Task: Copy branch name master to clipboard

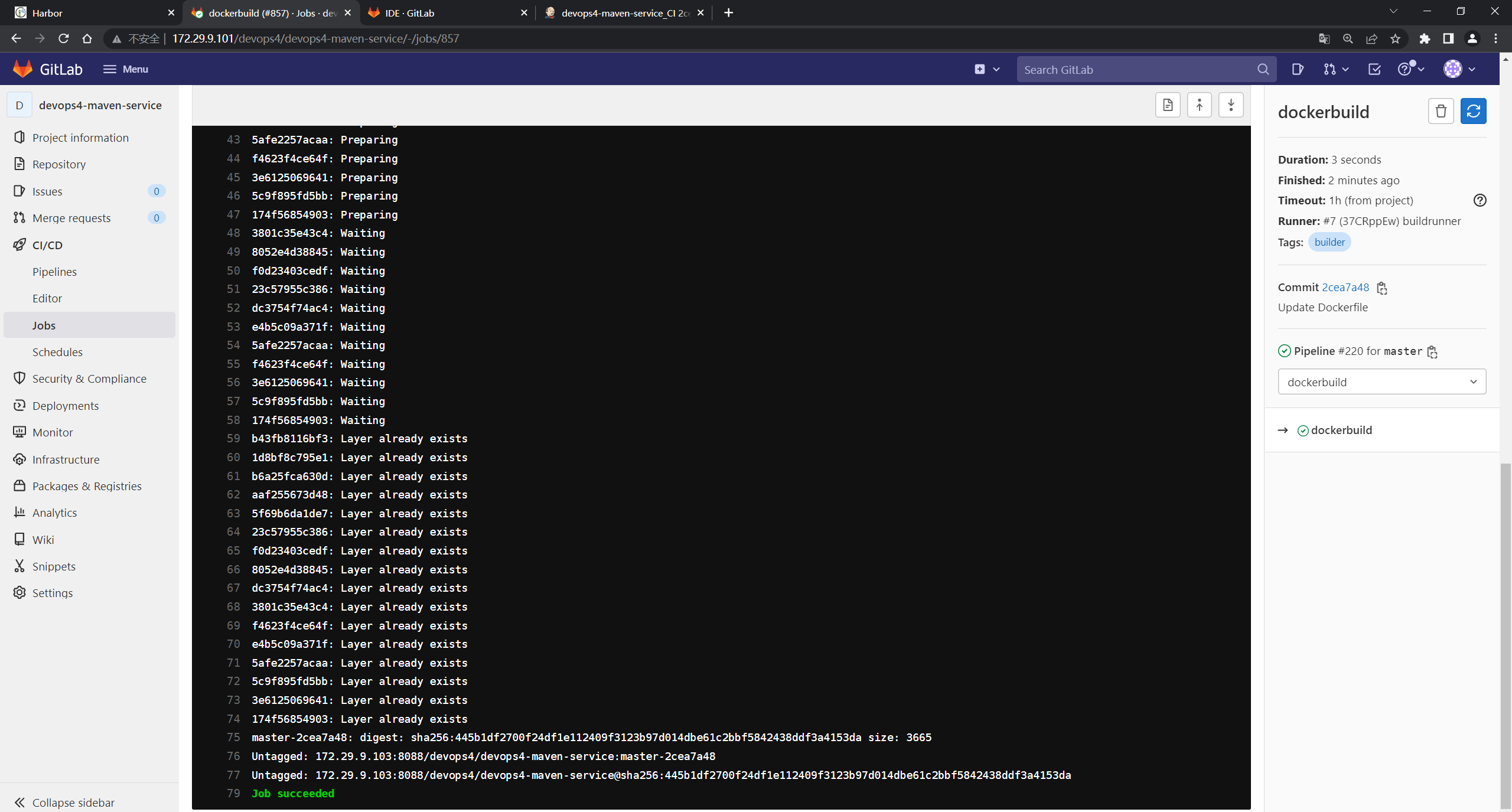Action: pyautogui.click(x=1432, y=352)
